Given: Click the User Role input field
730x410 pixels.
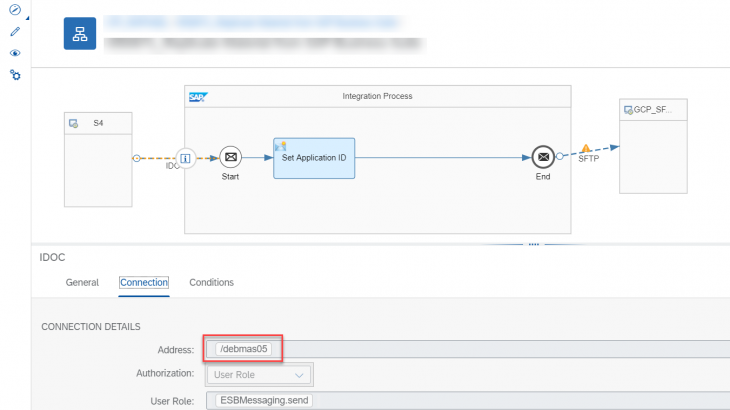Looking at the screenshot, I should click(470, 400).
